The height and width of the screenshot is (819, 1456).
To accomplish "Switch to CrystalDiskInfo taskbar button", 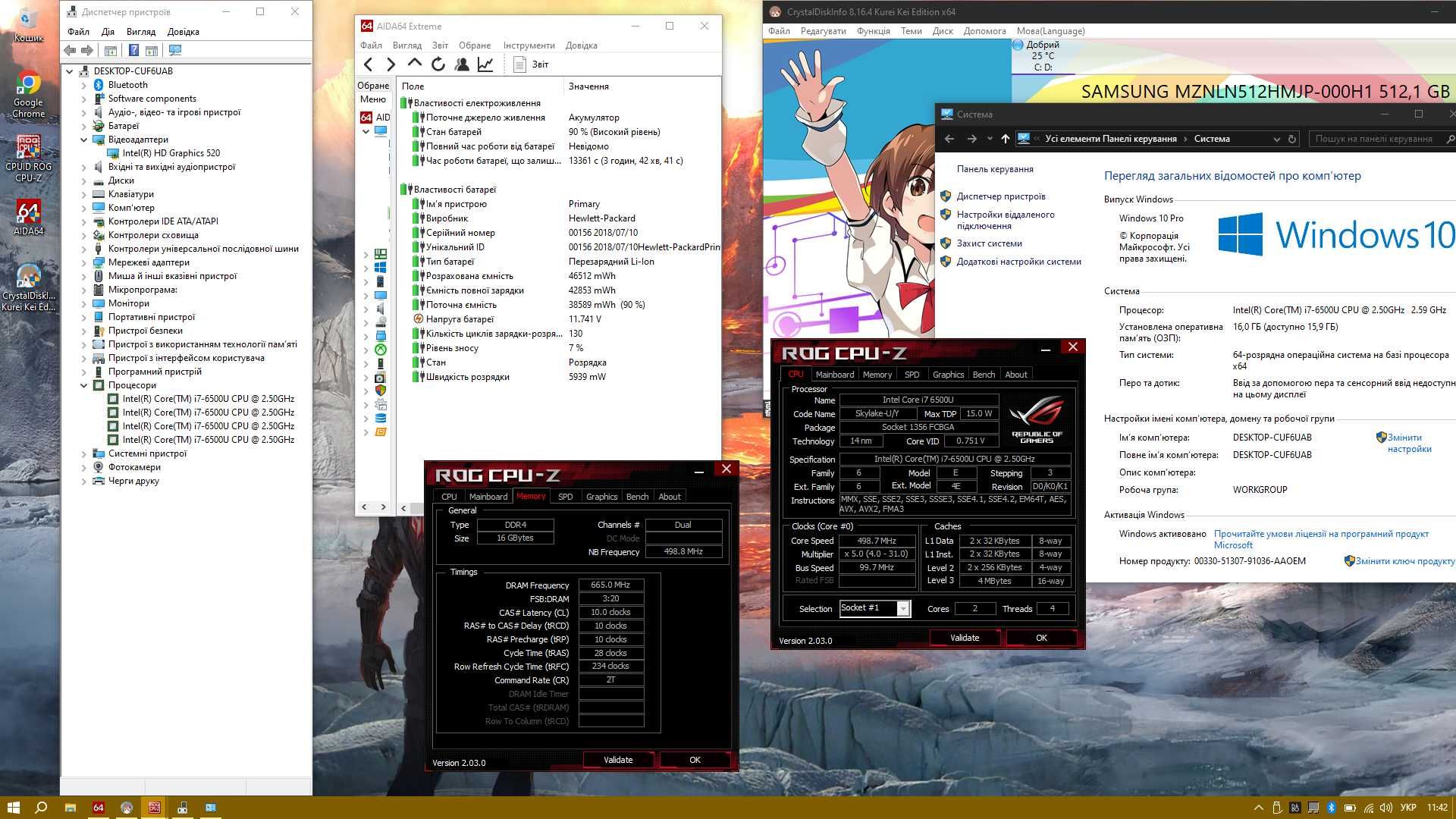I will click(x=127, y=808).
